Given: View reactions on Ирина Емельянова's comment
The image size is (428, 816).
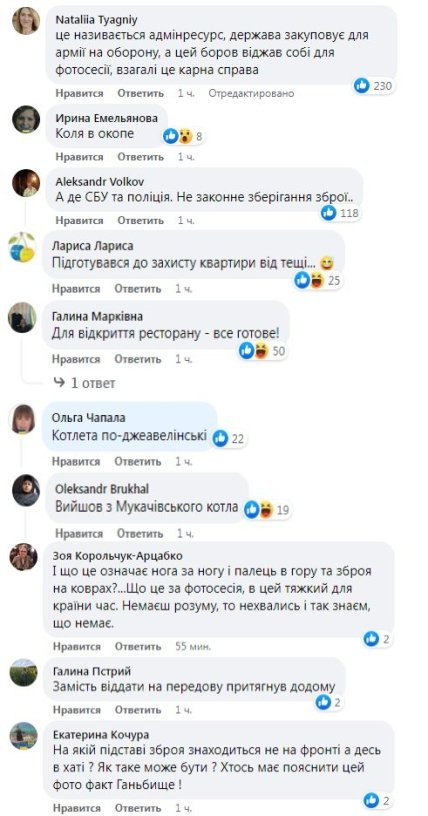Looking at the screenshot, I should click(183, 137).
